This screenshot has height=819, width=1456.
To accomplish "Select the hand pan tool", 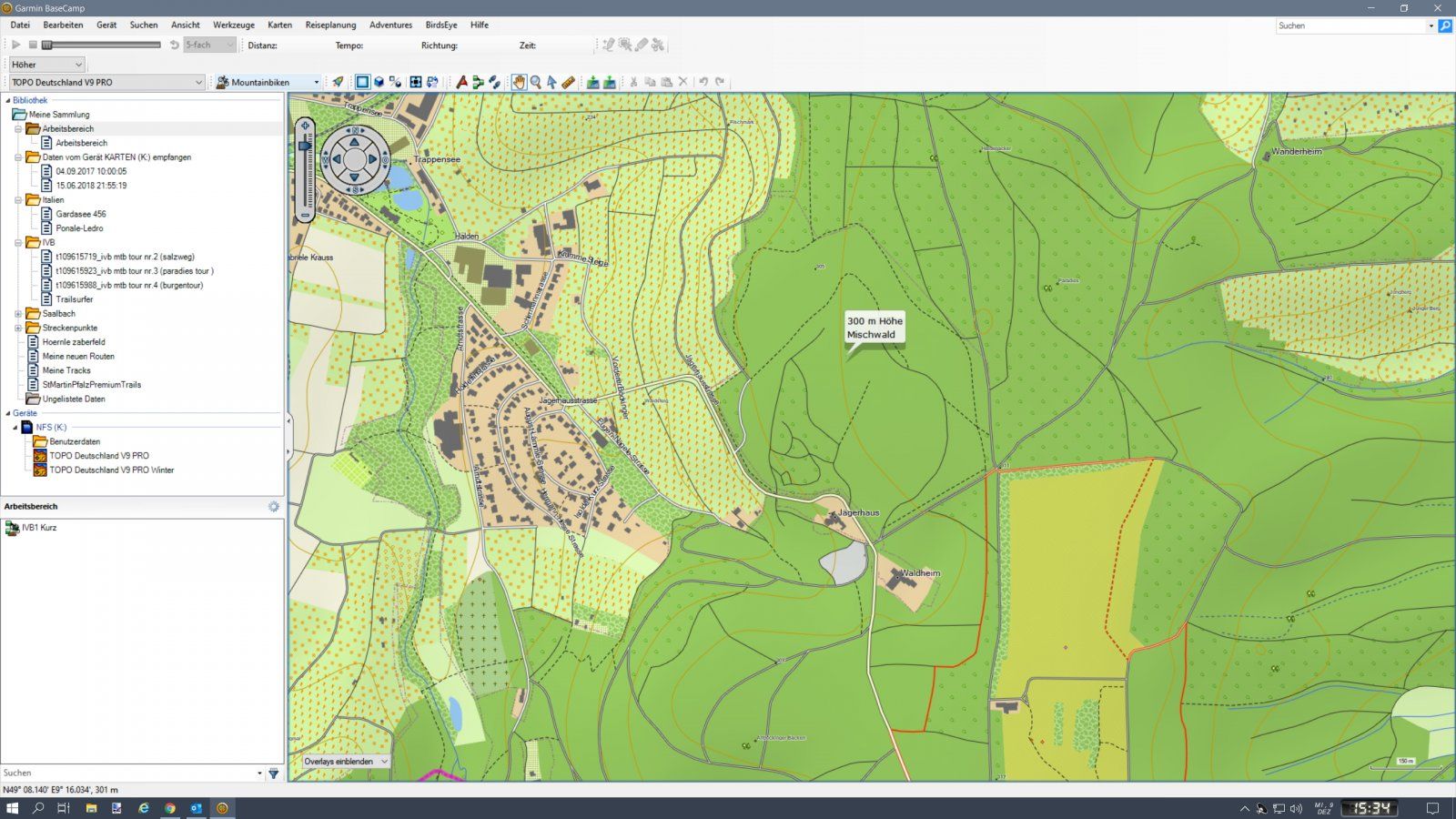I will coord(519,82).
